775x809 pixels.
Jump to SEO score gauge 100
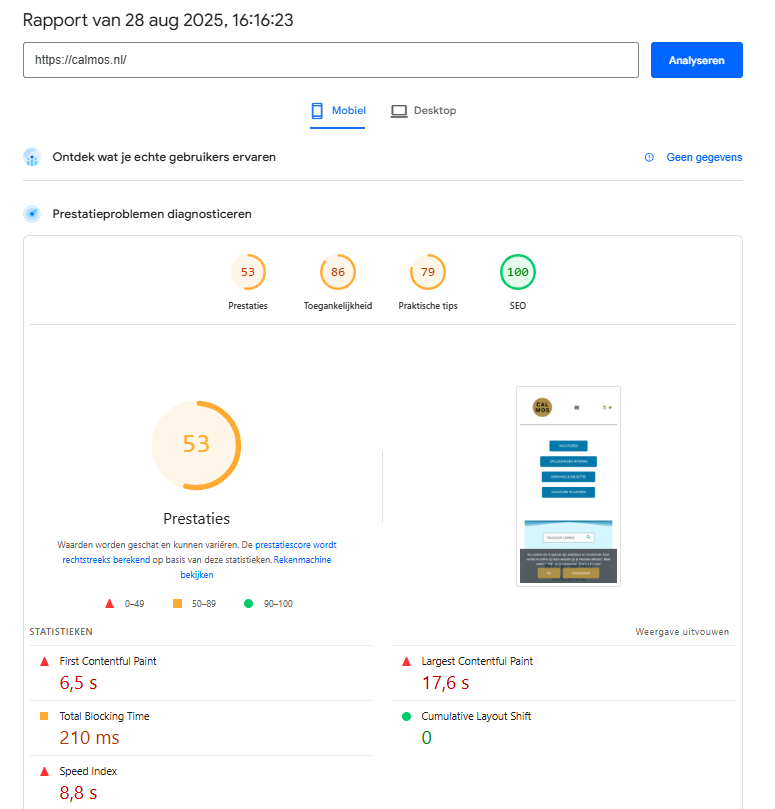(x=517, y=272)
